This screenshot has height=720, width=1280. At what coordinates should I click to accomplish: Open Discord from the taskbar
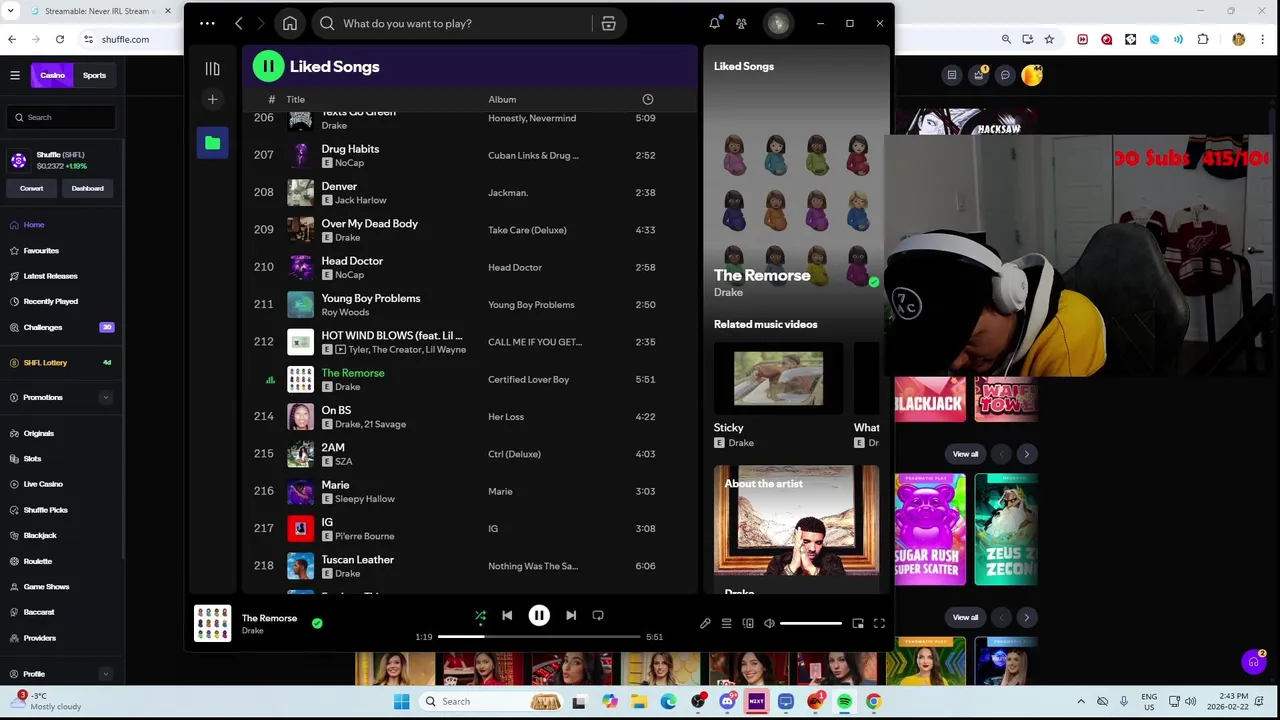727,701
